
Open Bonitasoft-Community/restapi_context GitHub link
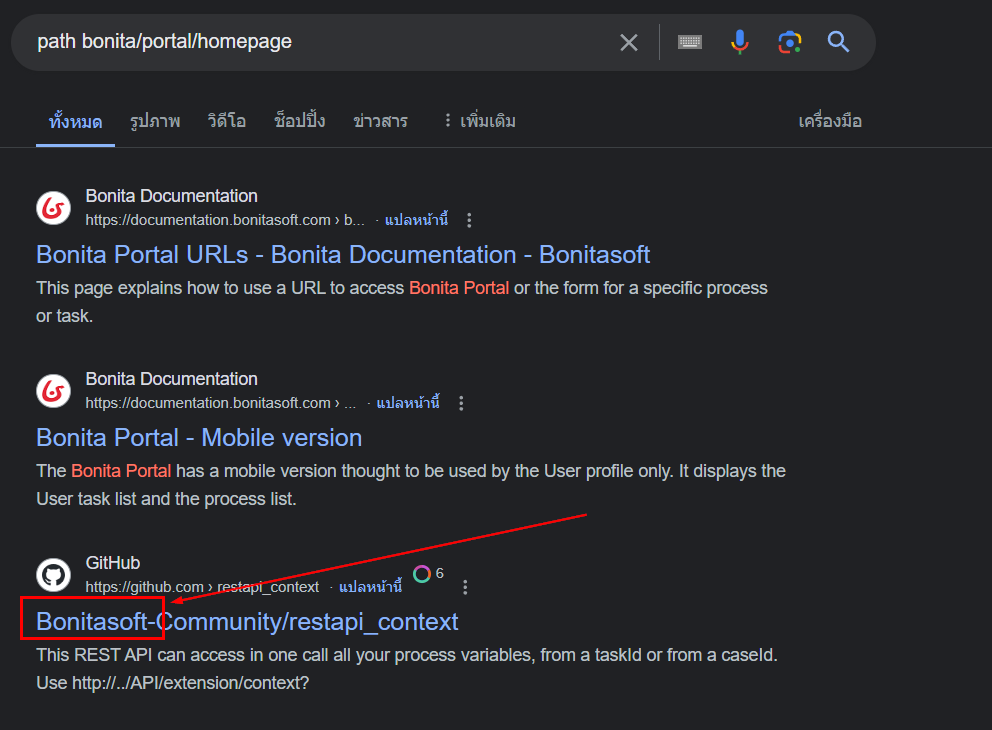pos(247,621)
